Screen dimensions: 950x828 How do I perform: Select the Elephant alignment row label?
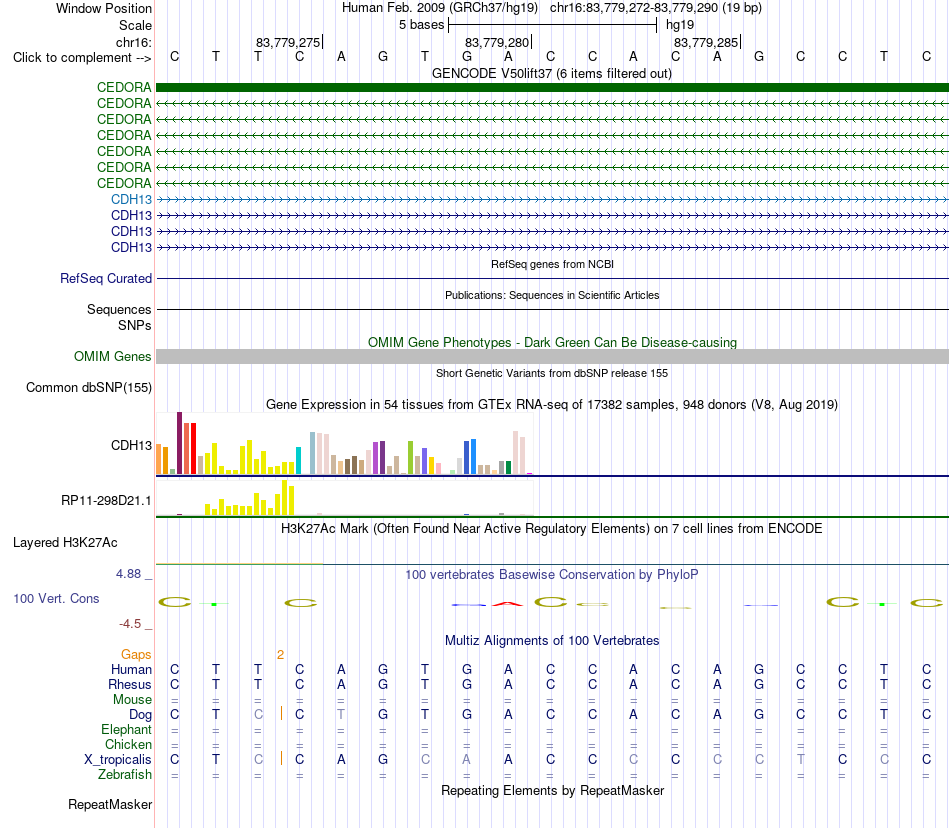pos(126,729)
